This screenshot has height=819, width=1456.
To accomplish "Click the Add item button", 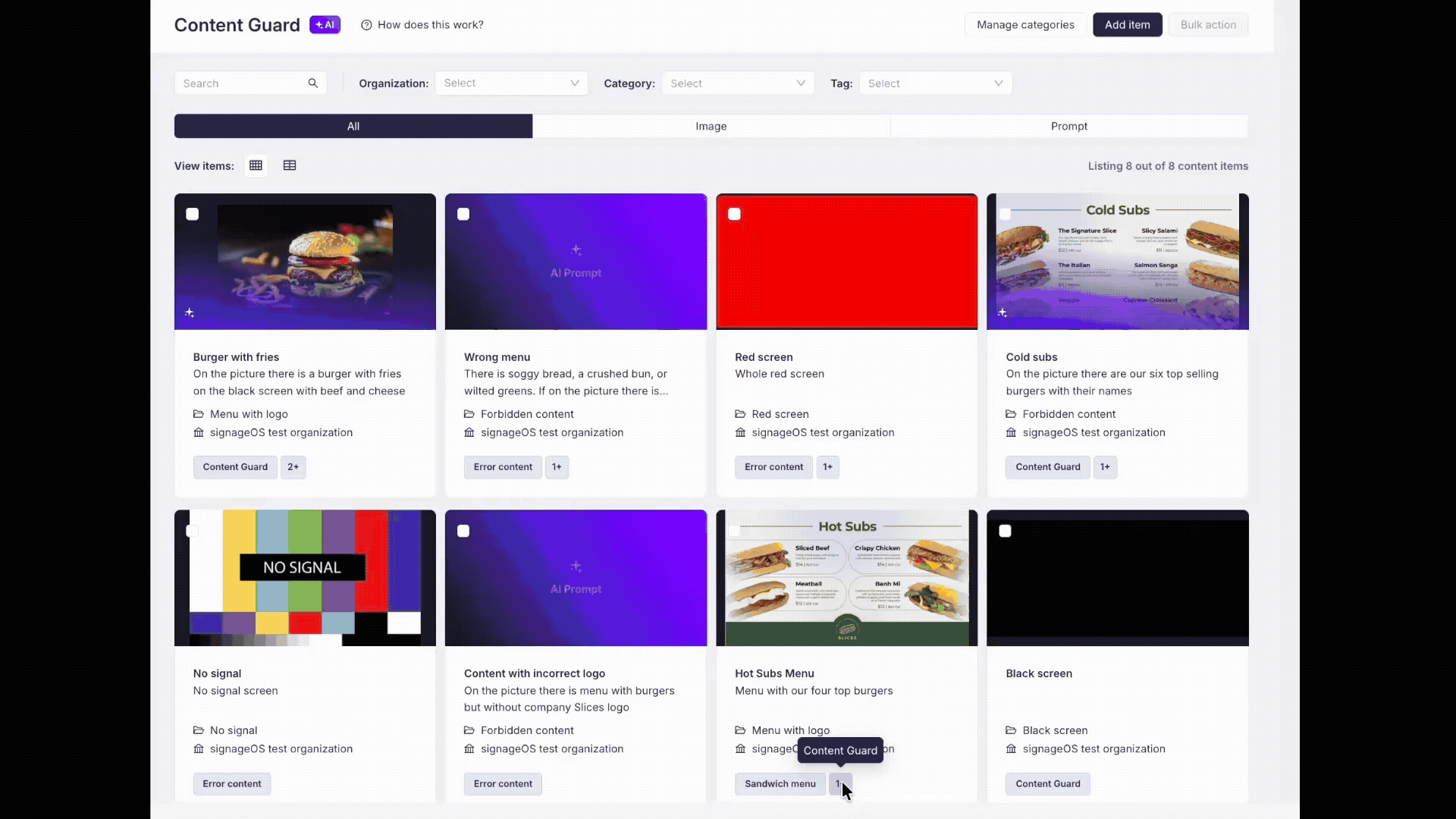I will (x=1127, y=25).
